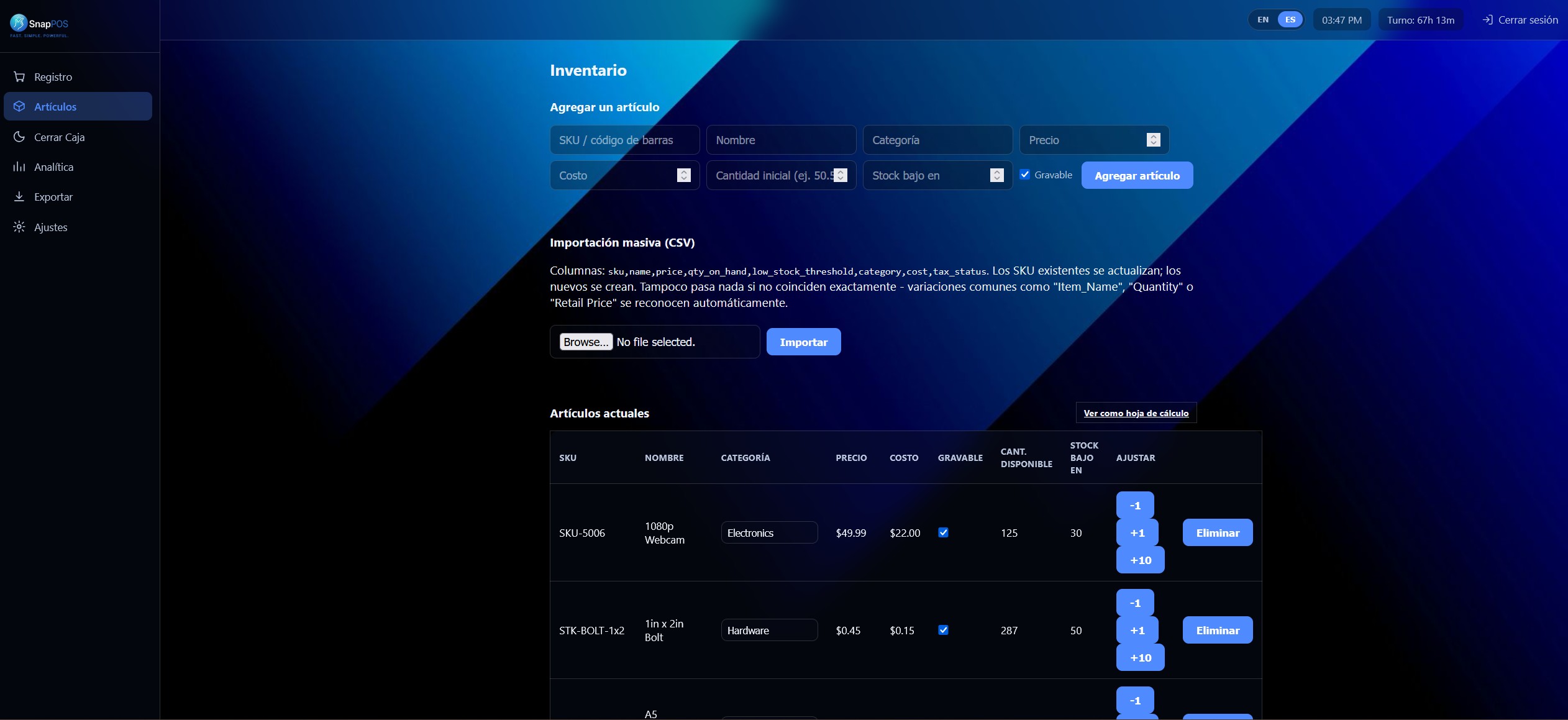Image resolution: width=1568 pixels, height=720 pixels.
Task: Click the Costo field spinner arrows
Action: coord(683,175)
